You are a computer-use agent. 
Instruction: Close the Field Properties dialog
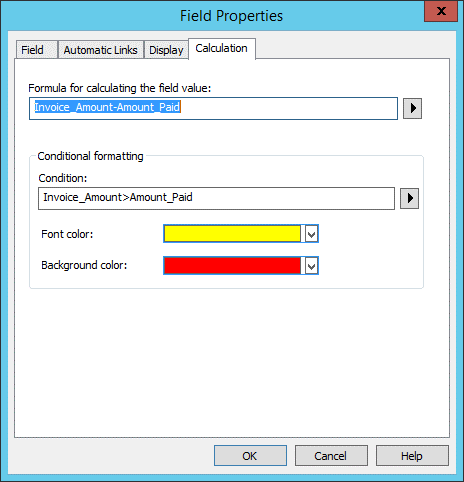[441, 11]
